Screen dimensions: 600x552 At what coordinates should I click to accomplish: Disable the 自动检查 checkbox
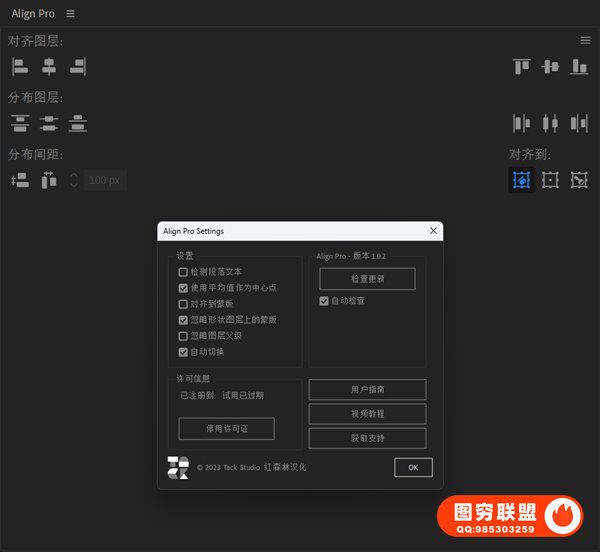pyautogui.click(x=324, y=300)
